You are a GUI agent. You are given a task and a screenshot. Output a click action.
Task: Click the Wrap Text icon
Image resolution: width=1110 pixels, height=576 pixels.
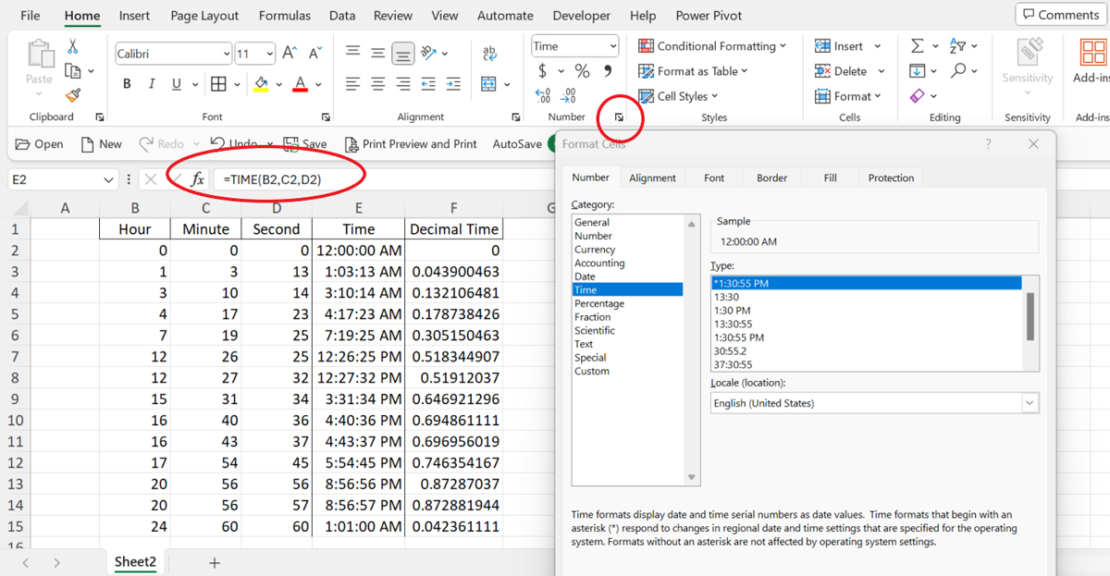490,54
